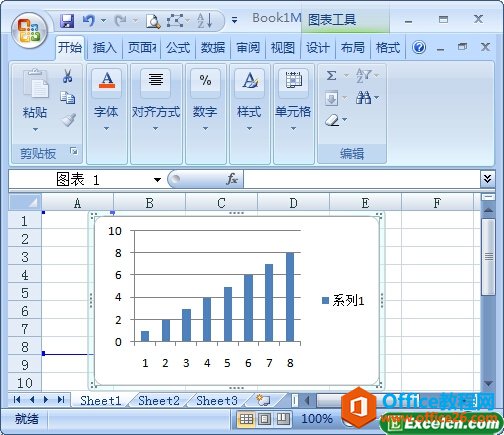
Task: Toggle Page Break Preview view button
Action: pos(283,419)
